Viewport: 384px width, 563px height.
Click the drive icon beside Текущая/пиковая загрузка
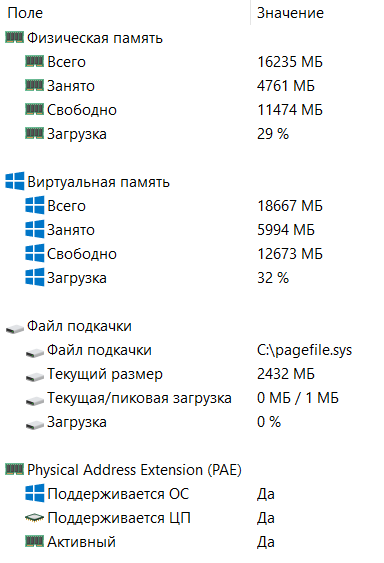tap(34, 401)
